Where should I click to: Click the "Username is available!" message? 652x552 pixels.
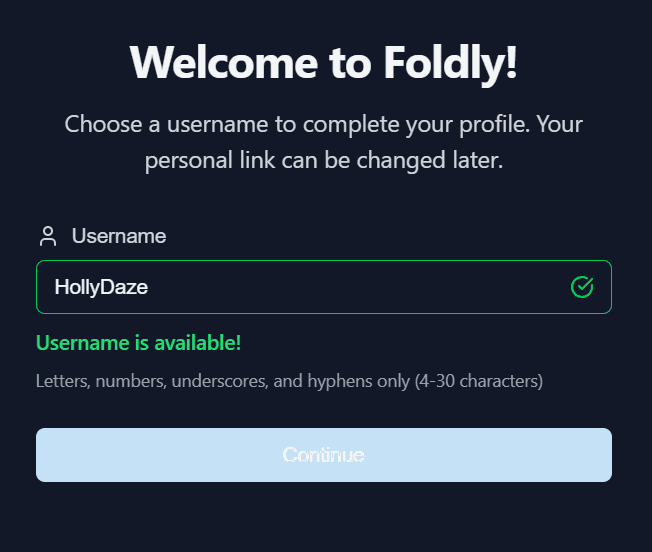(x=138, y=344)
